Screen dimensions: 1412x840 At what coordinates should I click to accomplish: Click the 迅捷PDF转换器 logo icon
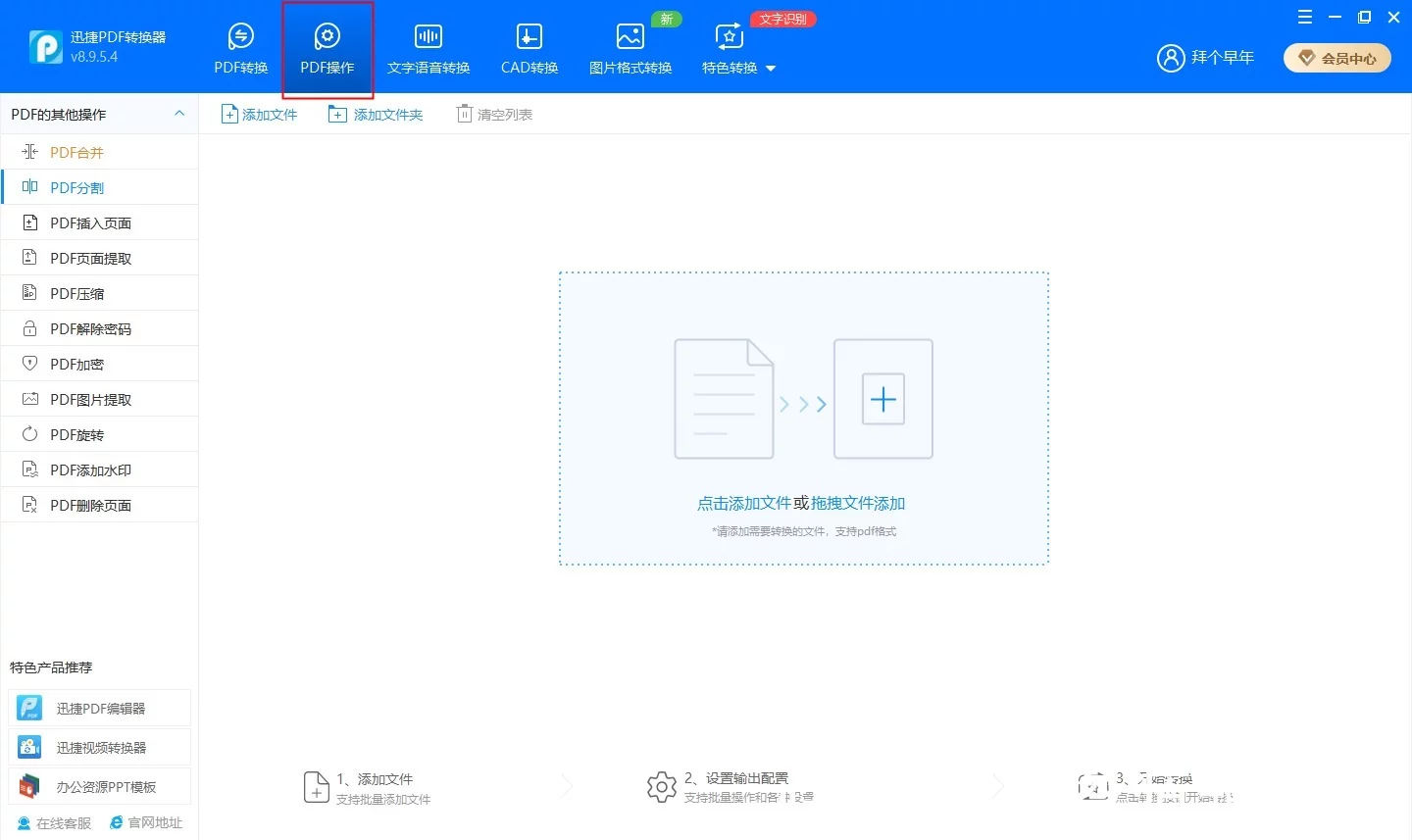click(x=46, y=46)
